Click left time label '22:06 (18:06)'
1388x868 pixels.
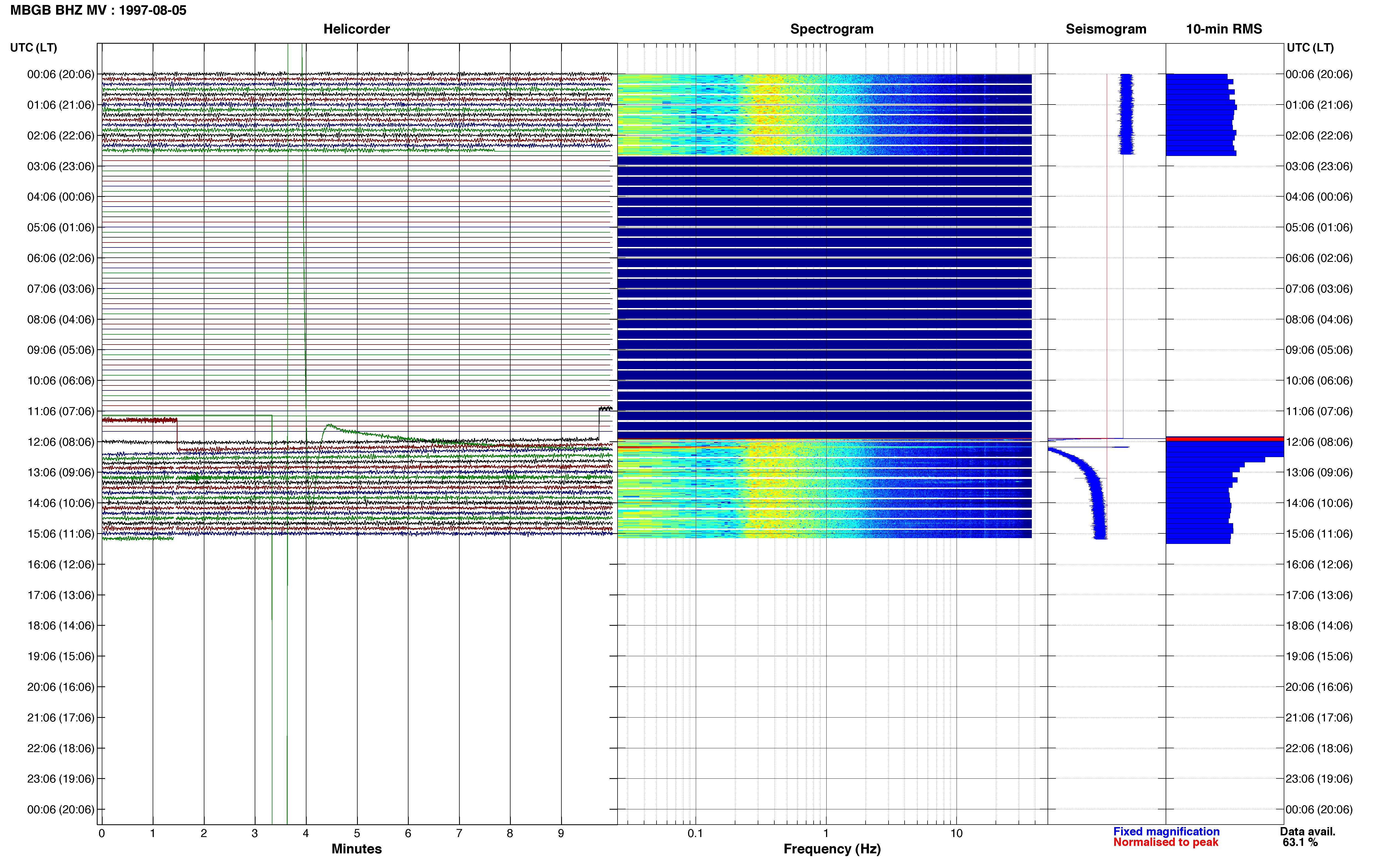tap(60, 749)
